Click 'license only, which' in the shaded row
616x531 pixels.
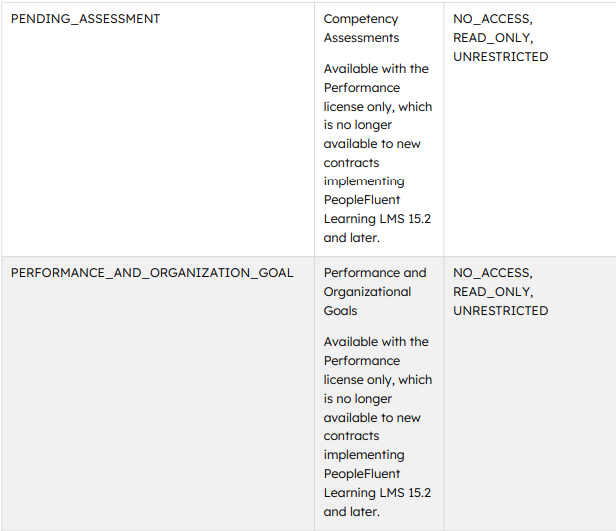(377, 380)
